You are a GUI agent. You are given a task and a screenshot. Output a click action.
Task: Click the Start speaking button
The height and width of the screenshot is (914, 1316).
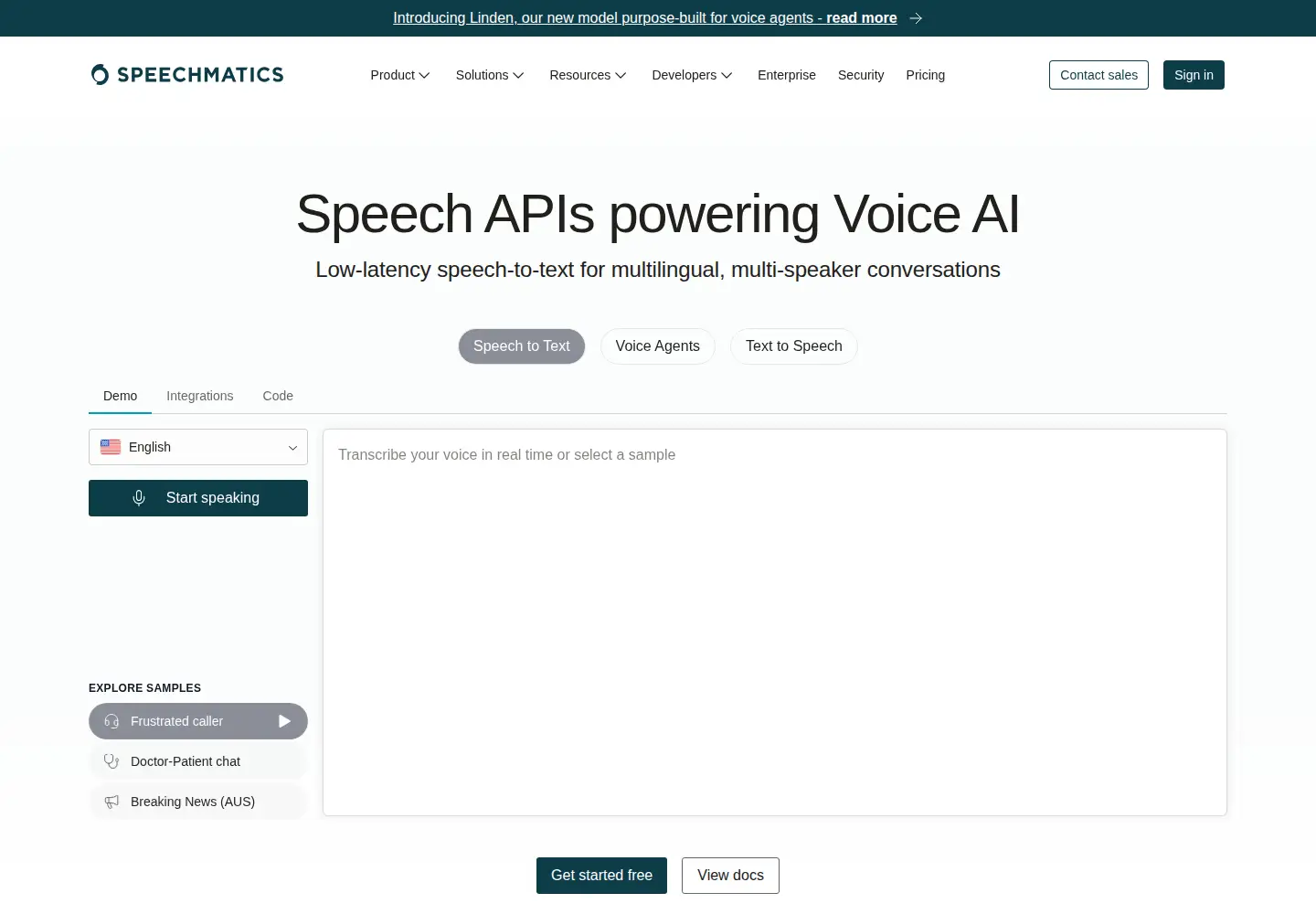pos(198,498)
